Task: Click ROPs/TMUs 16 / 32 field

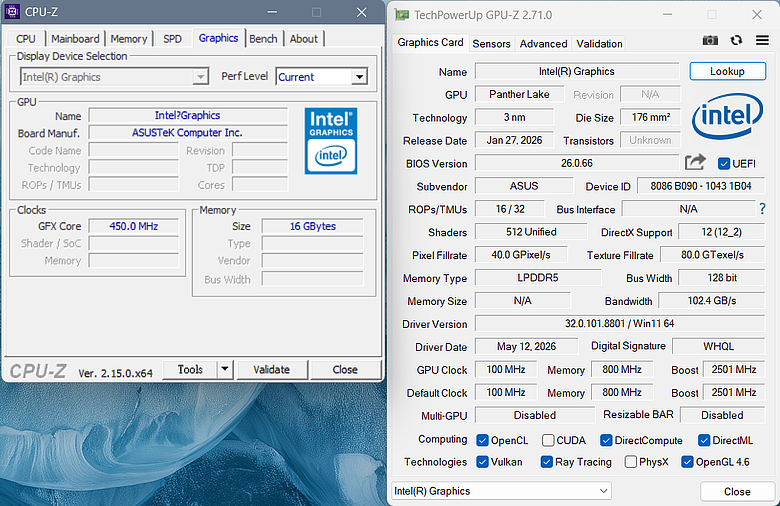Action: tap(510, 209)
